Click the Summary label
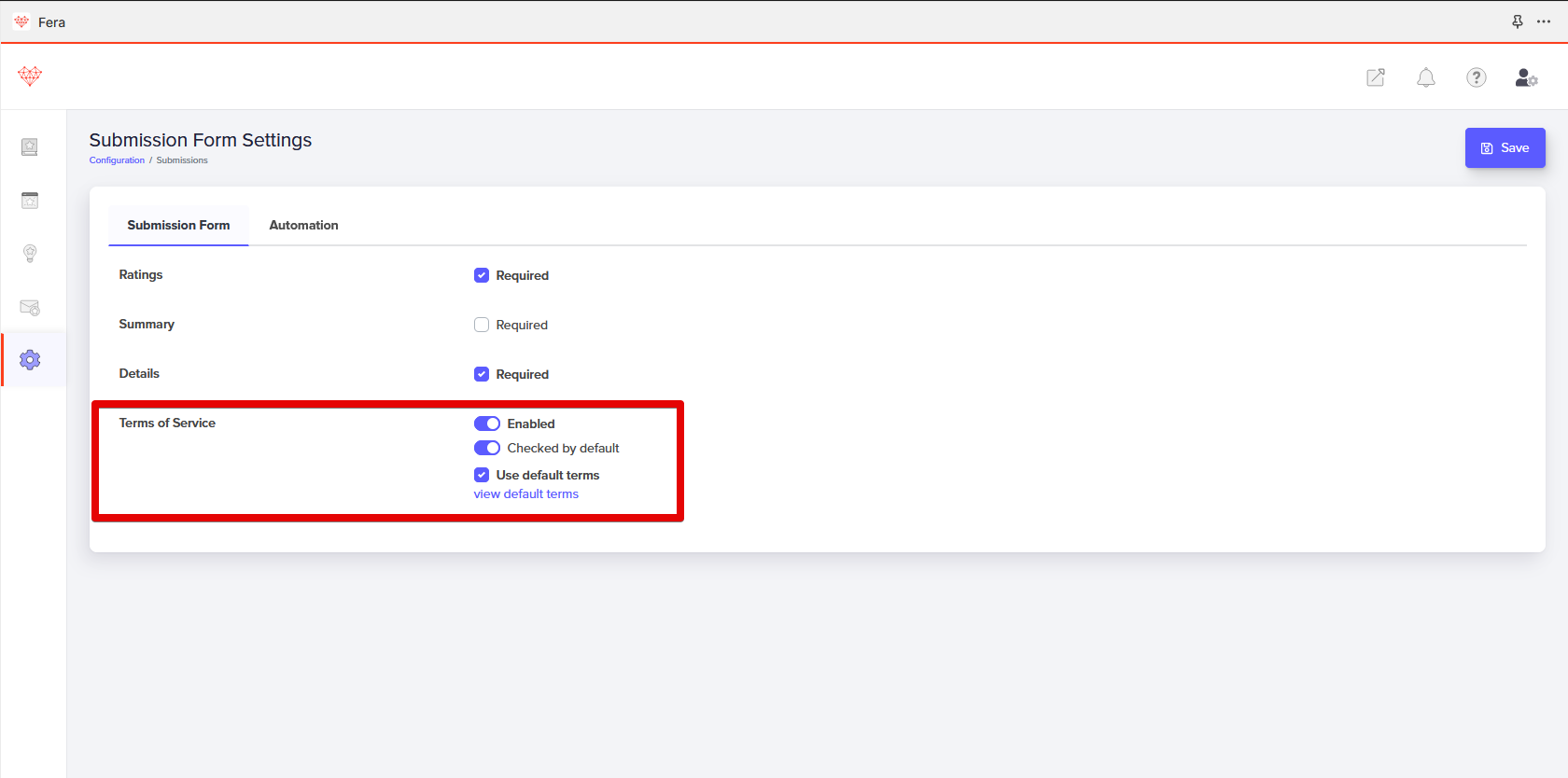Viewport: 1568px width, 778px height. click(147, 324)
